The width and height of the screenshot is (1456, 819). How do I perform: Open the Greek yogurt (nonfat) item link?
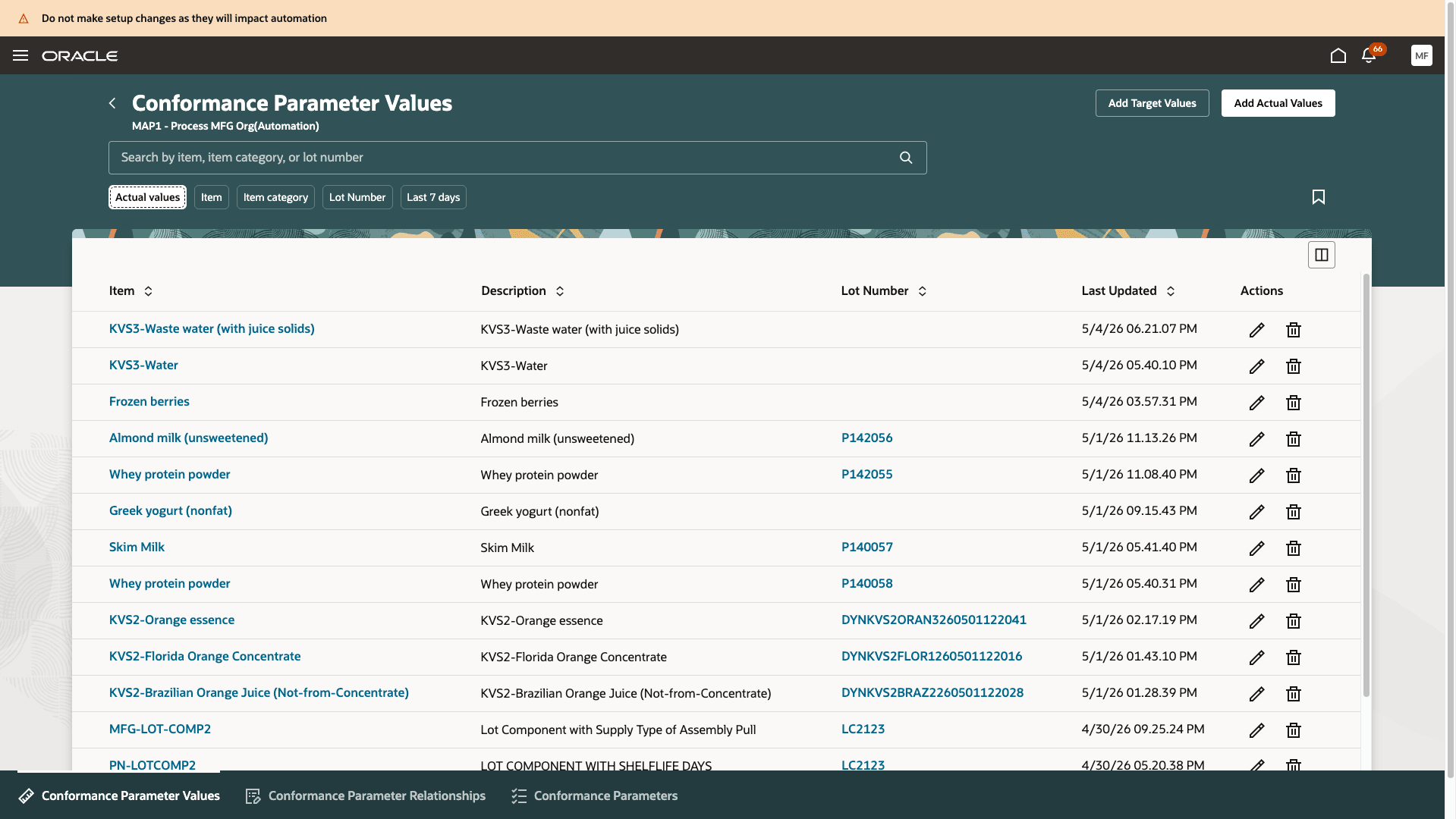(x=171, y=510)
